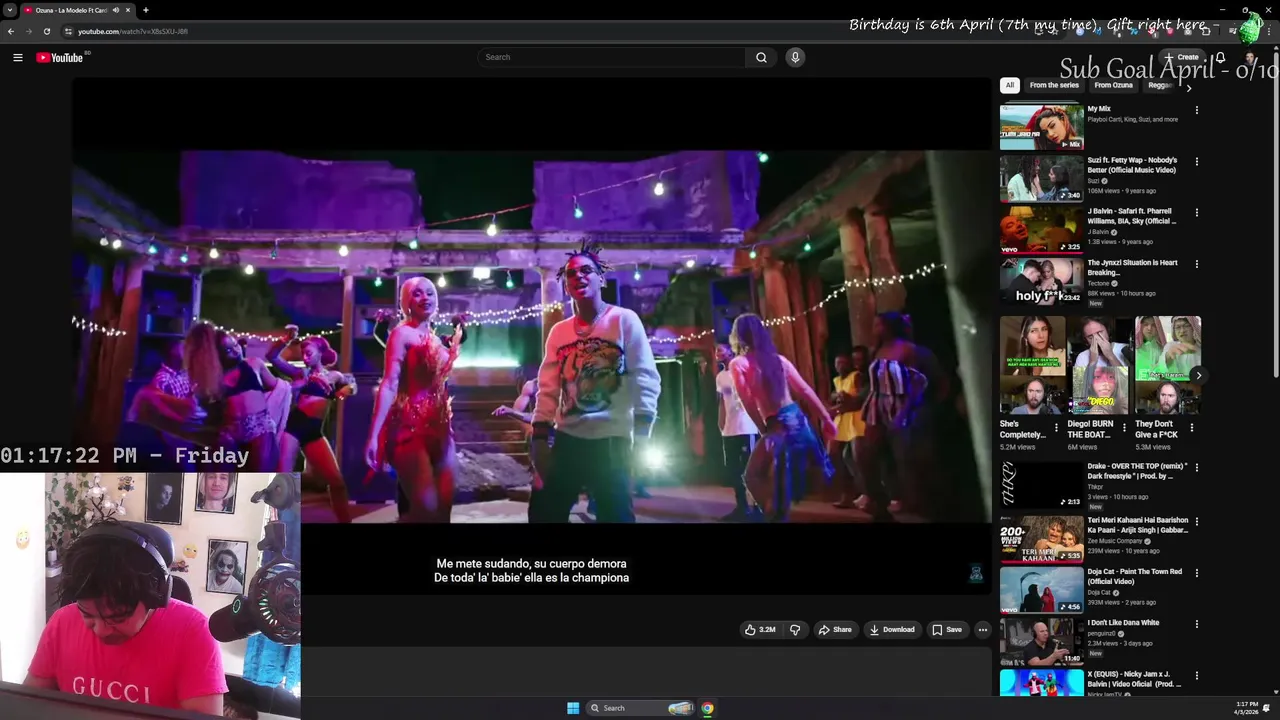The image size is (1280, 720).
Task: Open options for My Mix
Action: [1196, 110]
